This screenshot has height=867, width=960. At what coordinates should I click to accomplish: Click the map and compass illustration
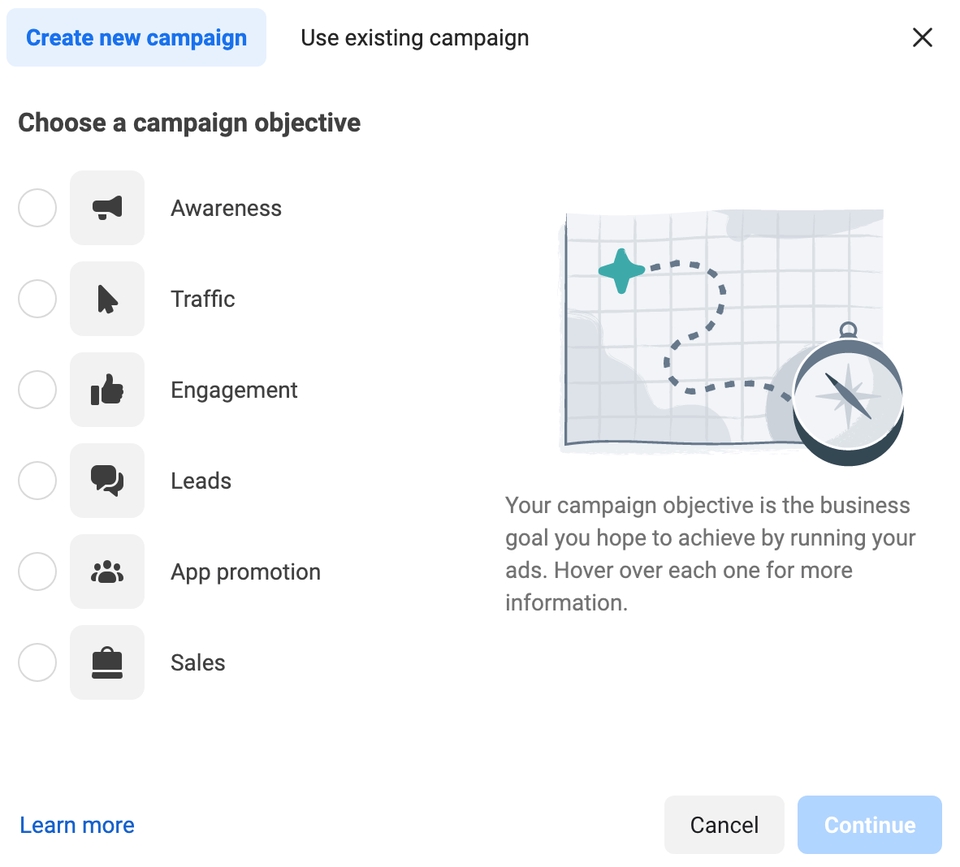coord(732,337)
